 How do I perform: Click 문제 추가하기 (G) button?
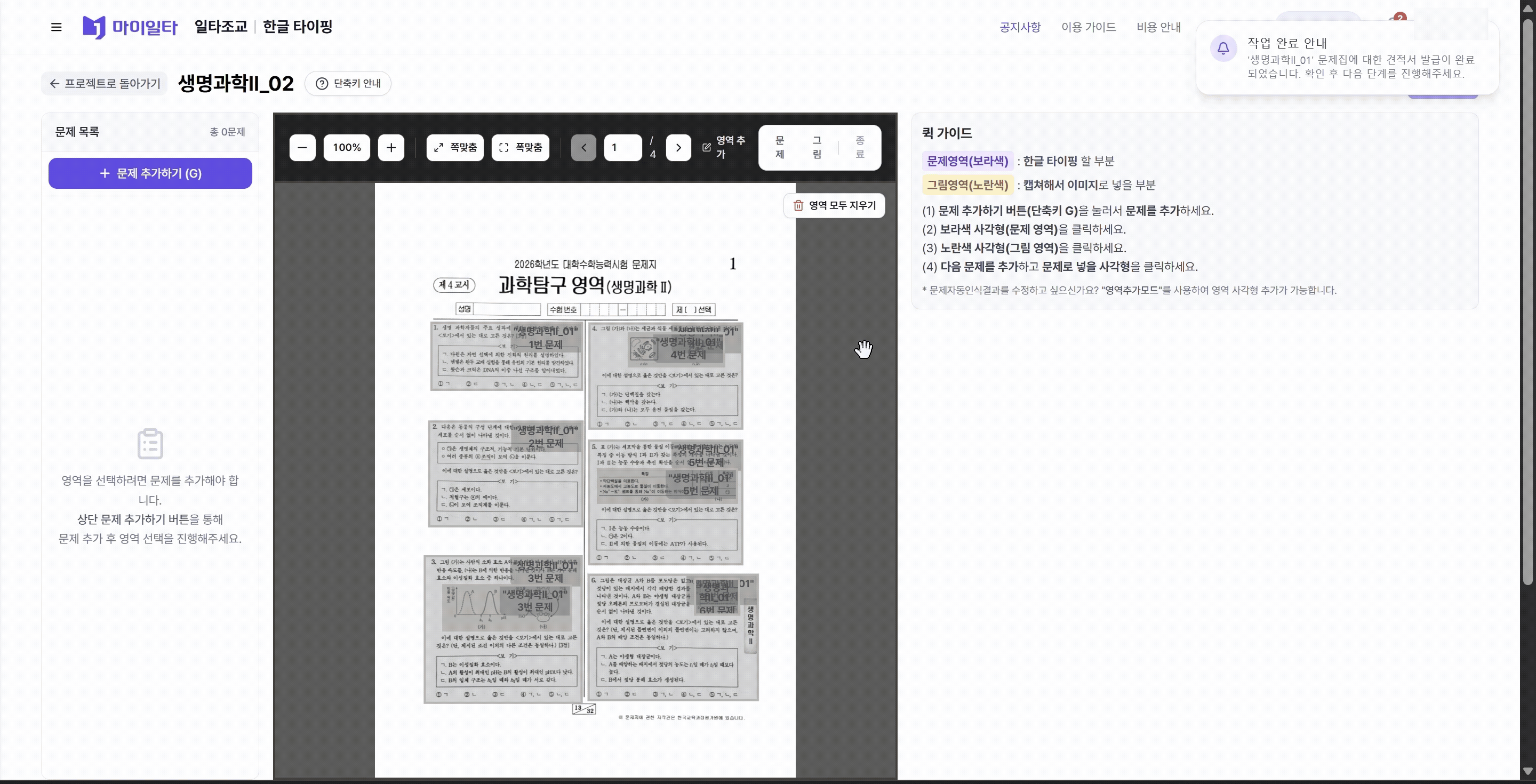coord(150,173)
